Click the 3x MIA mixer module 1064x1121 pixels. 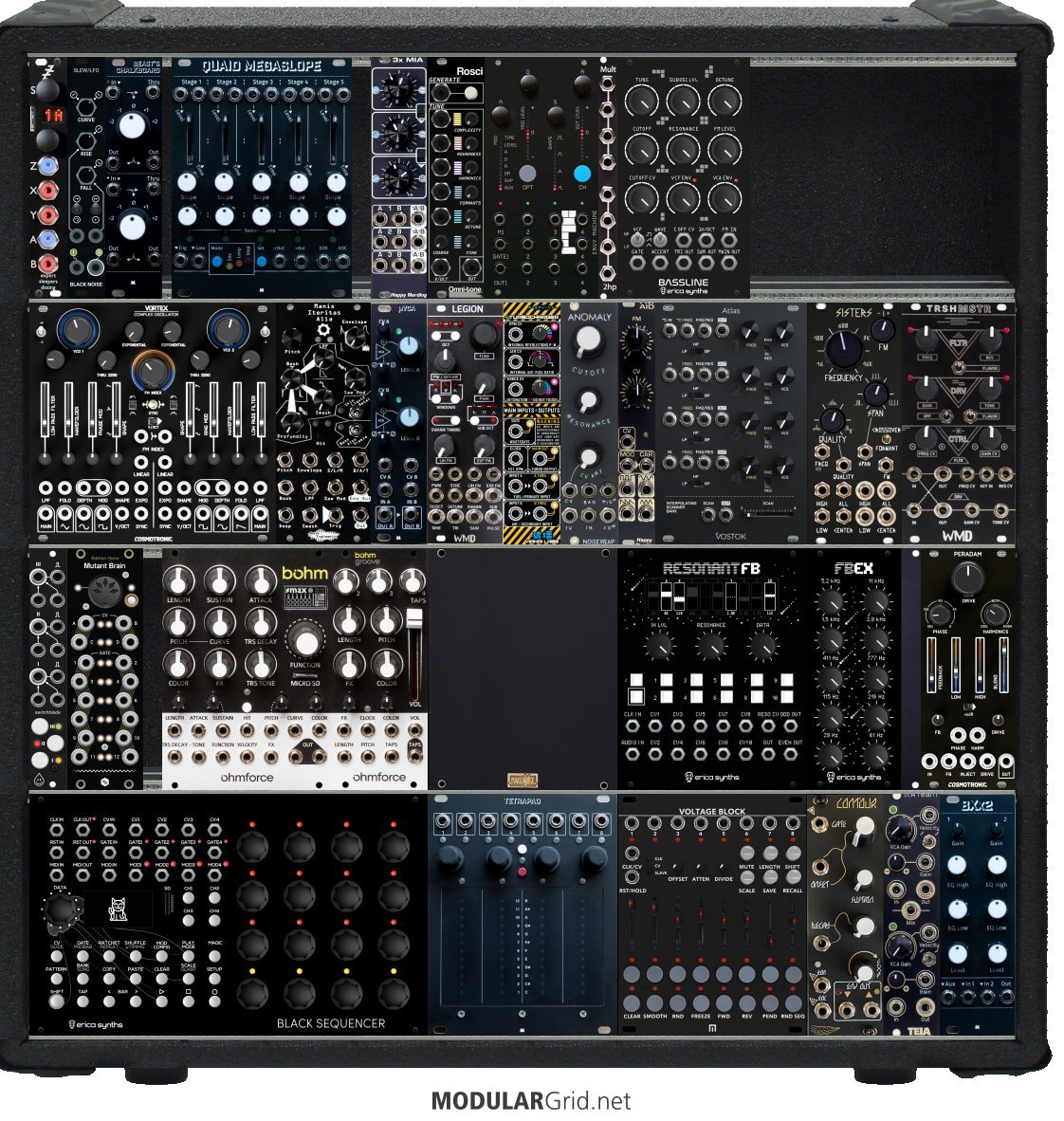coord(398,177)
